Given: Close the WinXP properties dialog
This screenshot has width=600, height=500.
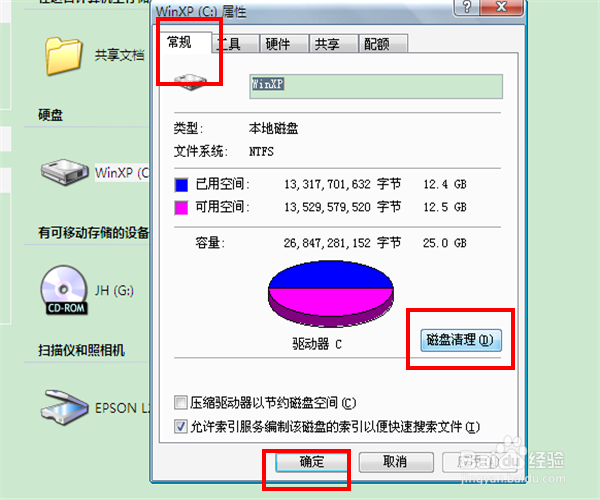Looking at the screenshot, I should (x=501, y=7).
